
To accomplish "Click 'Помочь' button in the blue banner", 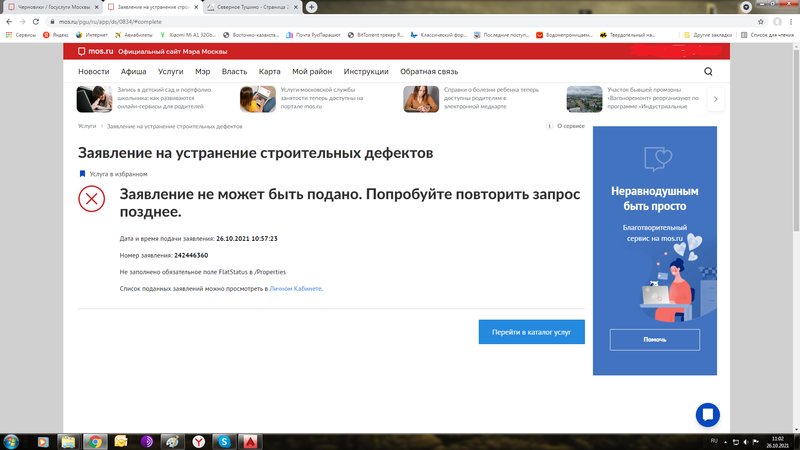I will 655,339.
